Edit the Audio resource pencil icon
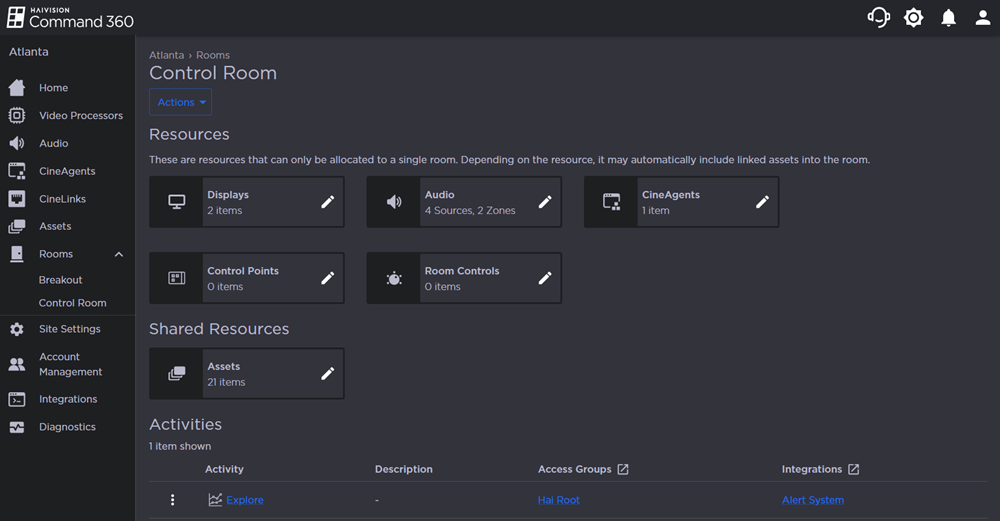The width and height of the screenshot is (1000, 521). coord(545,202)
